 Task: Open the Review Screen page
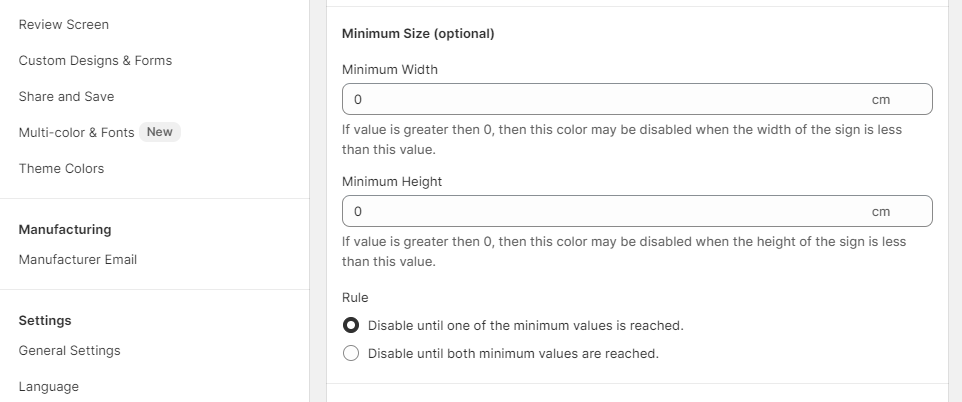click(x=64, y=24)
